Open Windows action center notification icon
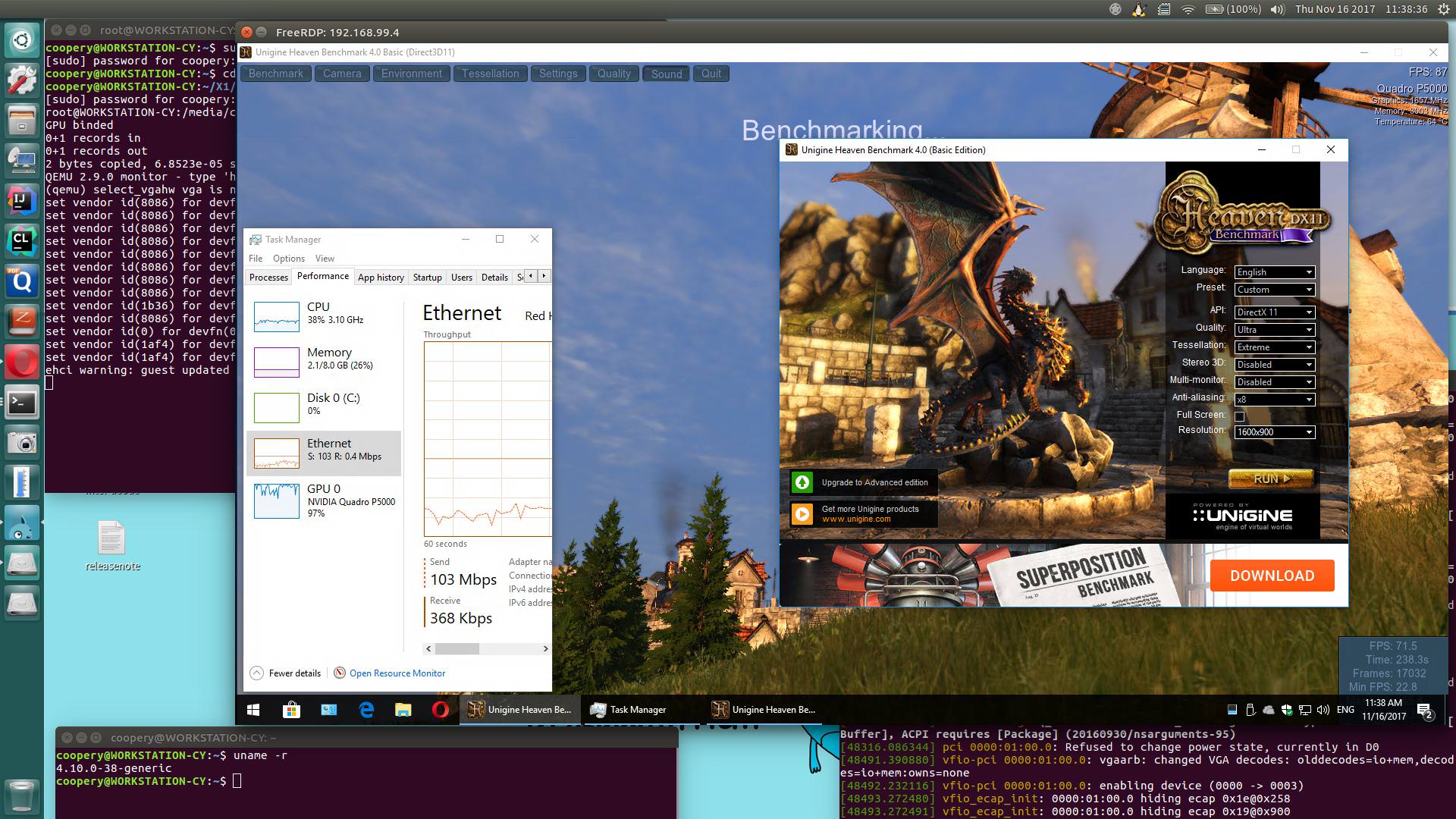The width and height of the screenshot is (1456, 819). tap(1424, 711)
